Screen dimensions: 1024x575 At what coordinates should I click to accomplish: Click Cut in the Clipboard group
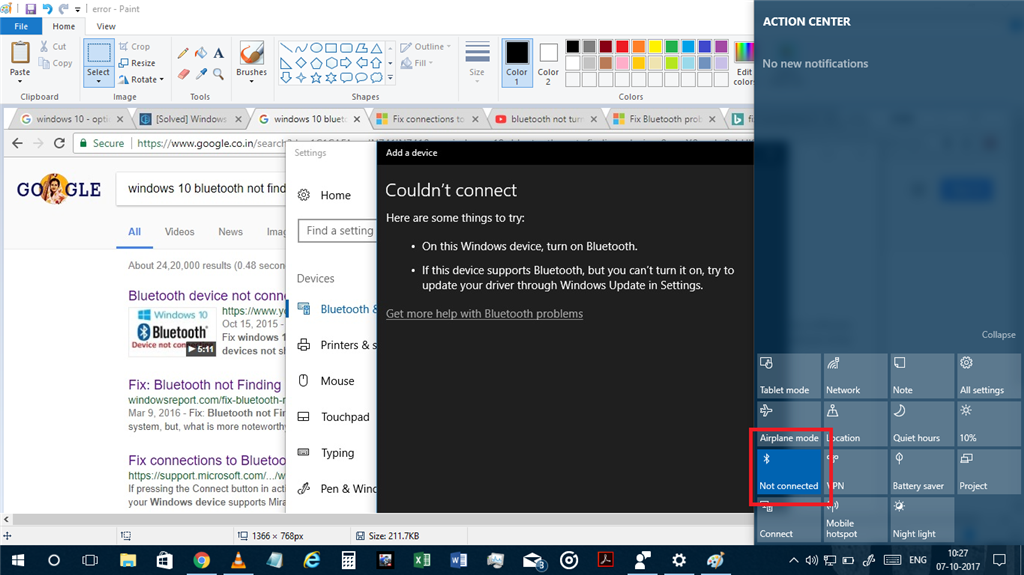(x=52, y=46)
